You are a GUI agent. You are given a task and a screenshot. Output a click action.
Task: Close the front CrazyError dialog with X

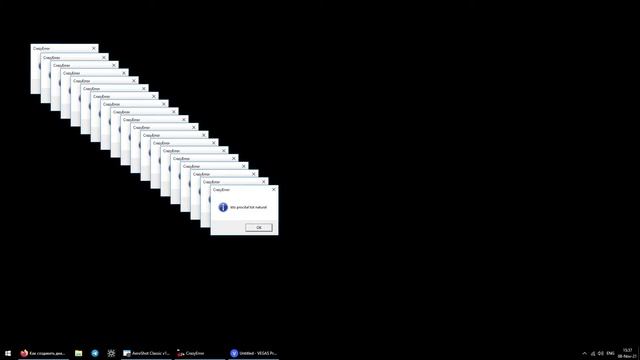[x=273, y=189]
